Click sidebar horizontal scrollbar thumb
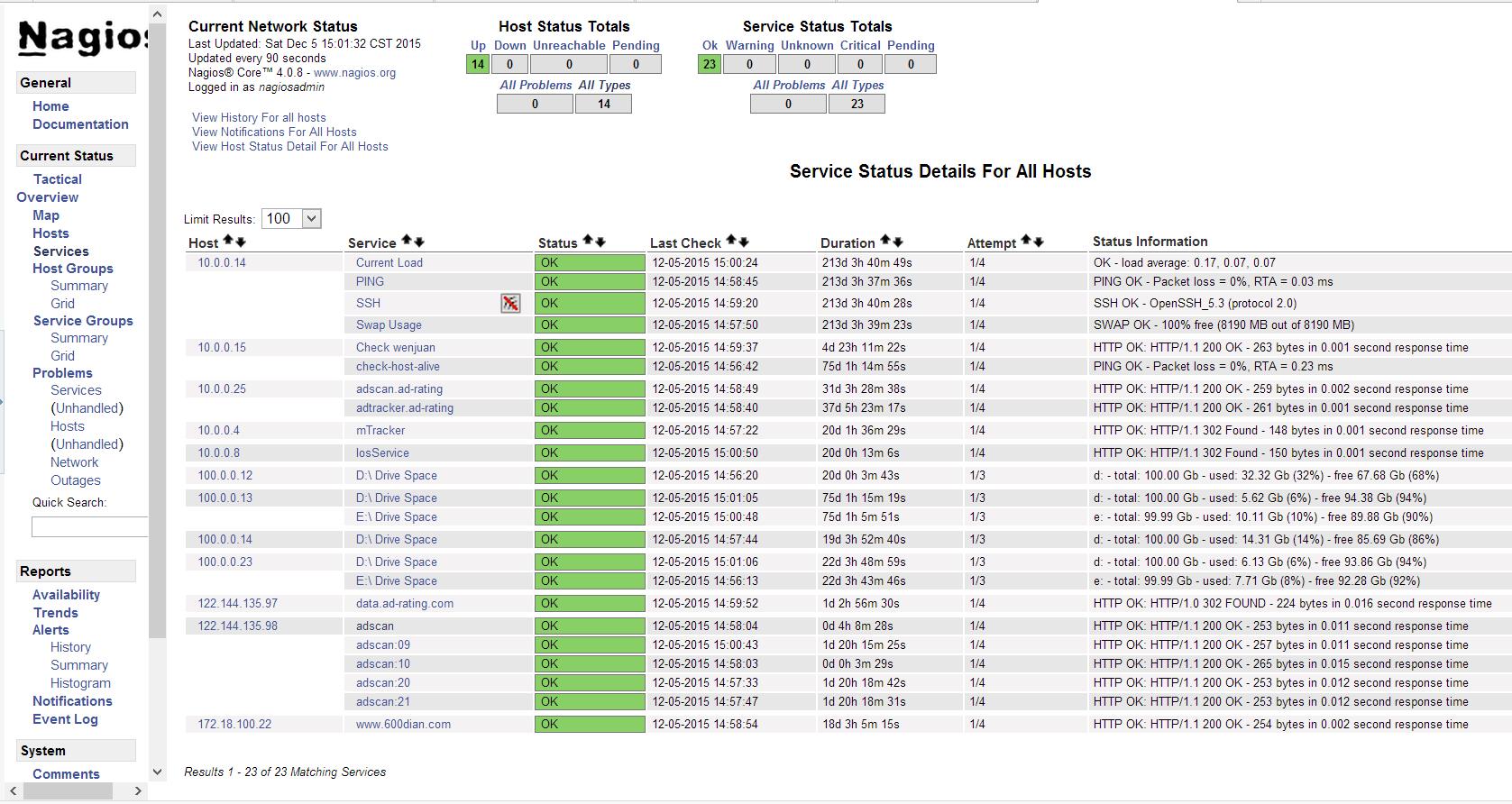 click(x=68, y=791)
